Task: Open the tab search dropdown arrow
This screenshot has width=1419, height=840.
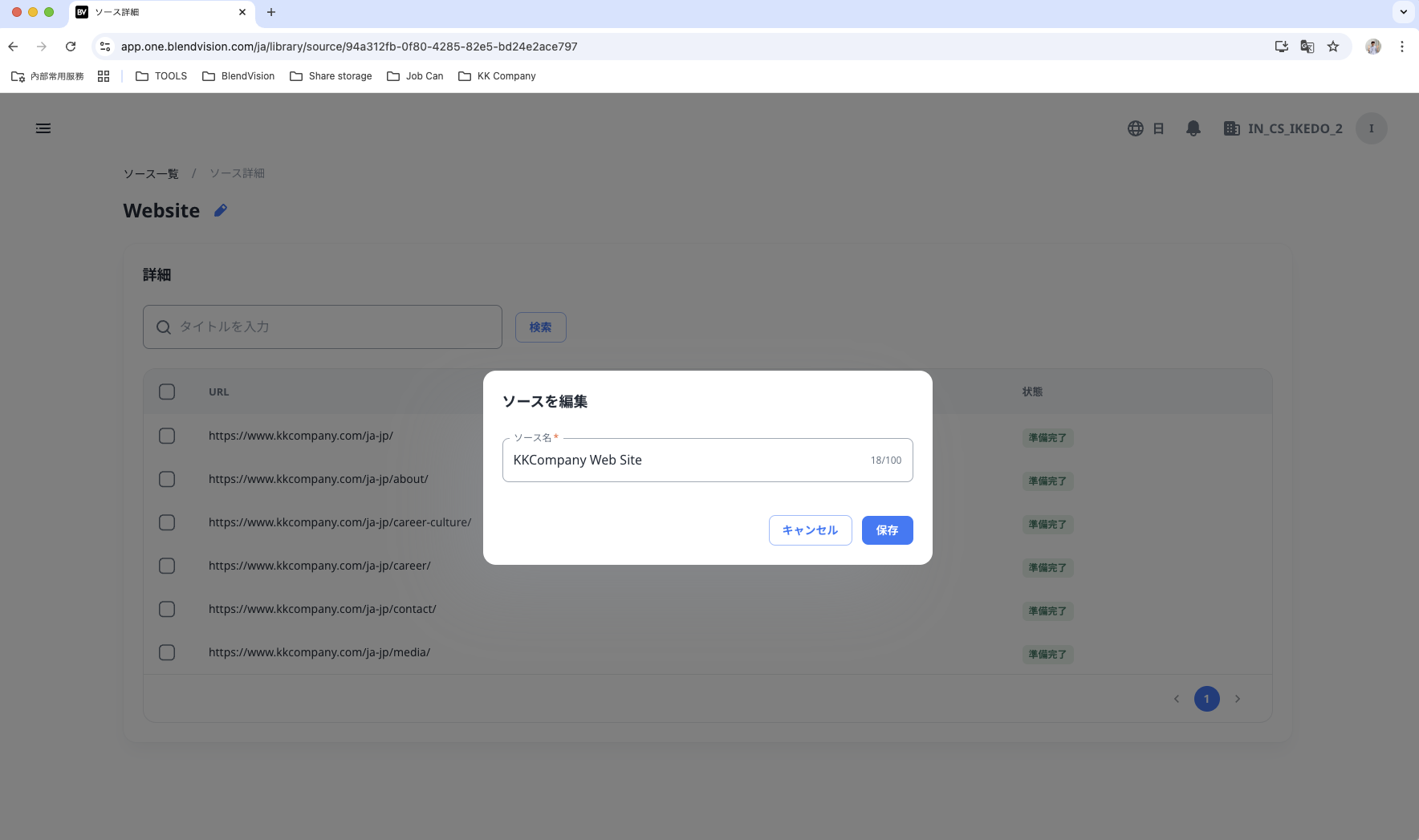Action: pos(1404,12)
